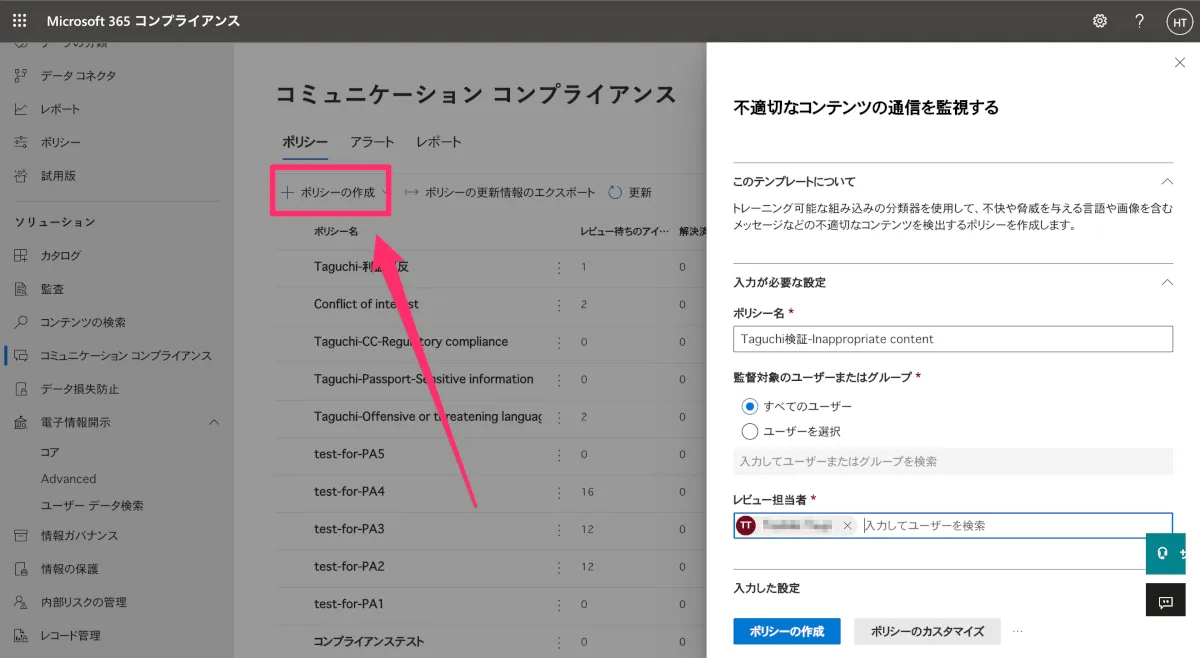Collapse the 入力が必要な設定 section
Screen dimensions: 1200x658
(1166, 282)
